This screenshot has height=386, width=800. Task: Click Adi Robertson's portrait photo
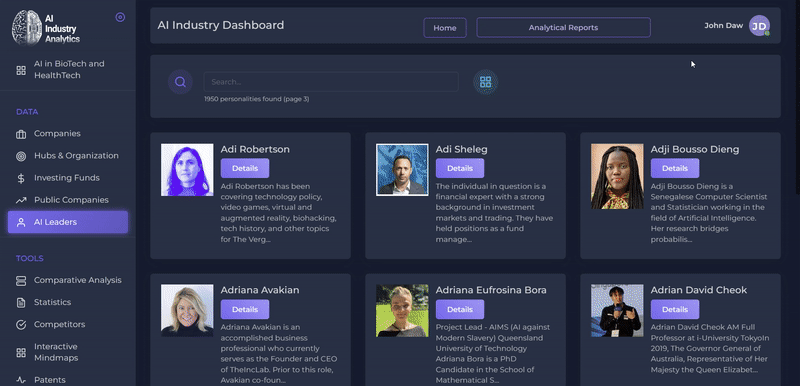tap(187, 170)
